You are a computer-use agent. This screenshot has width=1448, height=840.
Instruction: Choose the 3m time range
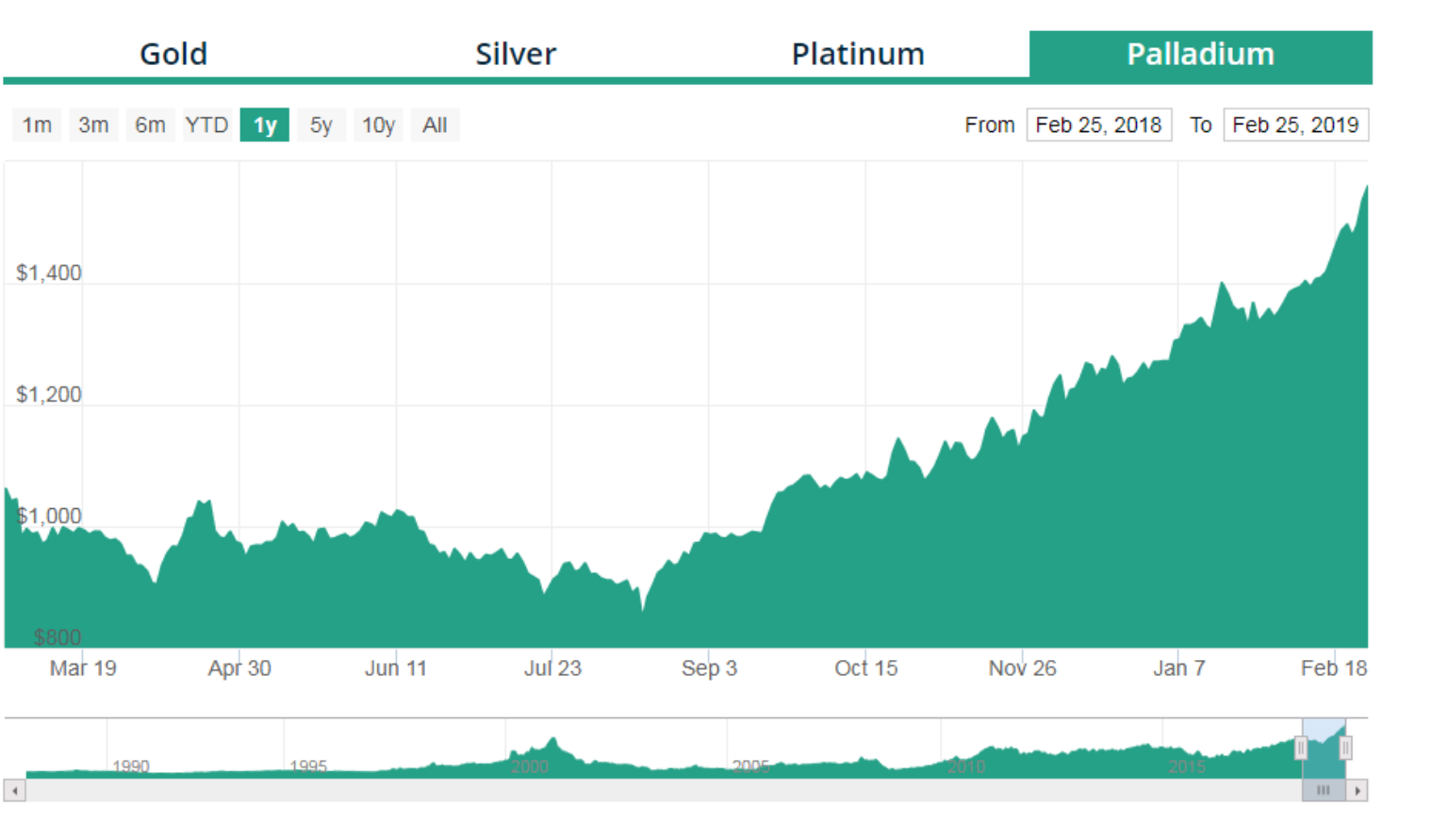pos(93,124)
